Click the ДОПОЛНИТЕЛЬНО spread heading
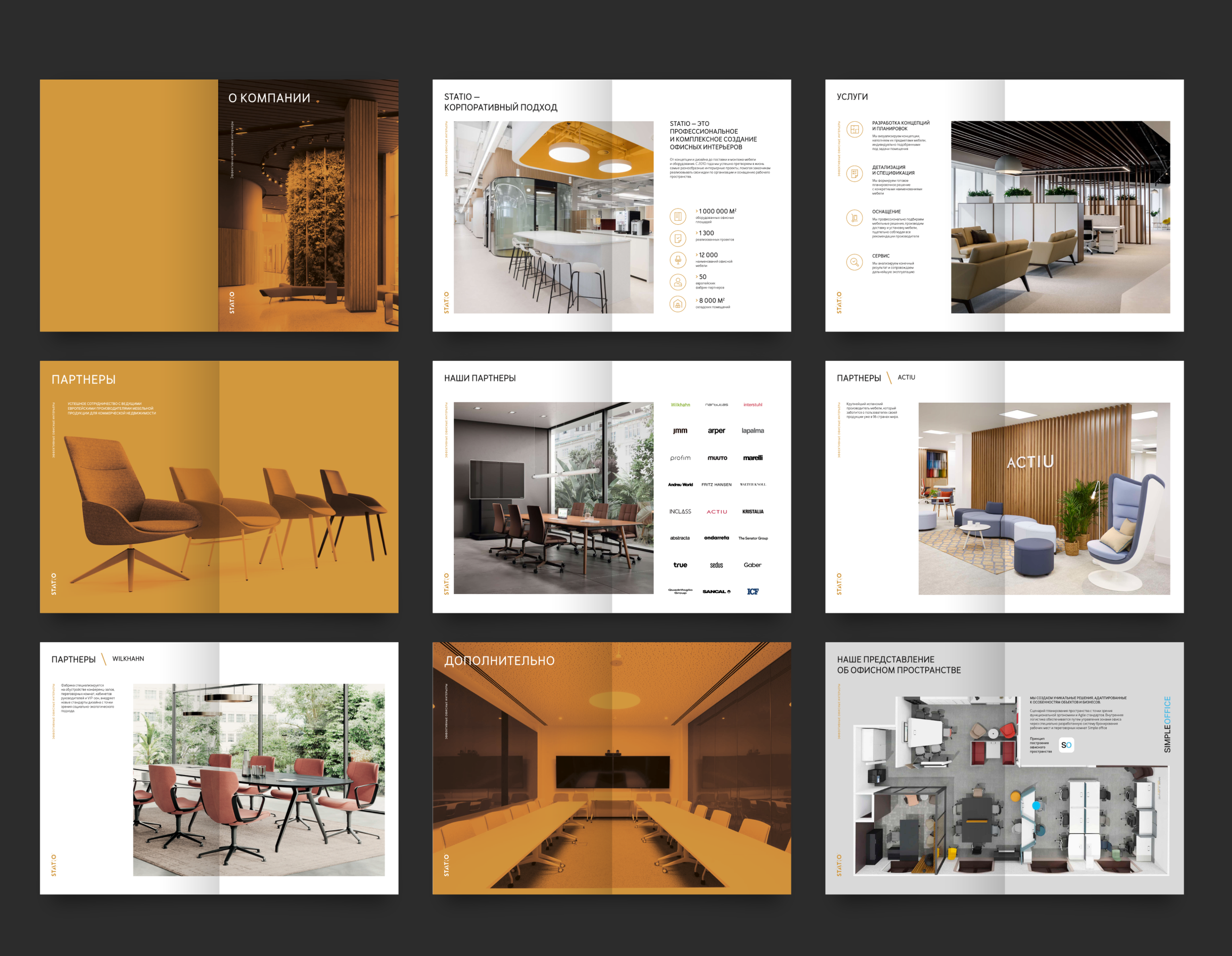This screenshot has width=1232, height=956. (499, 661)
